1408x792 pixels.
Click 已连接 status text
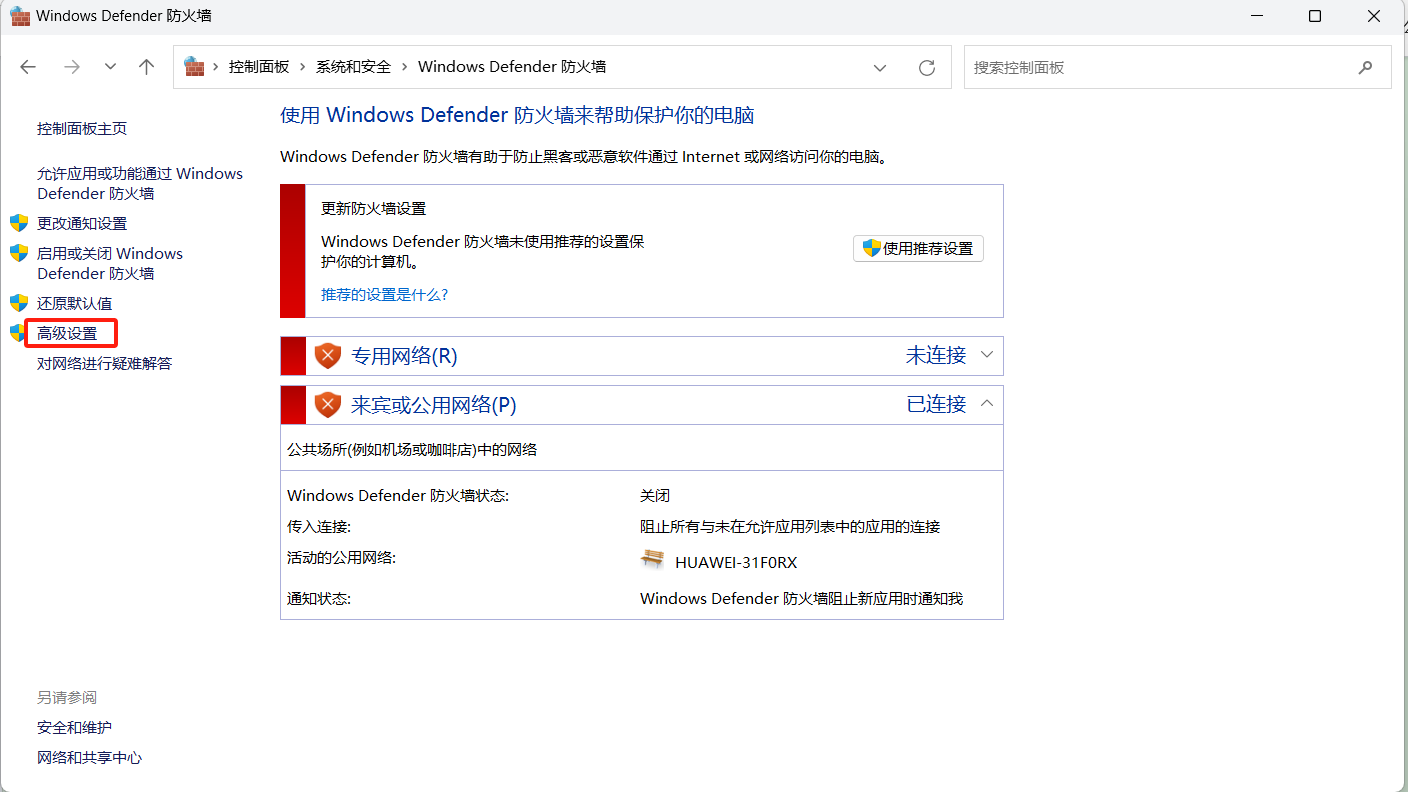pos(936,404)
